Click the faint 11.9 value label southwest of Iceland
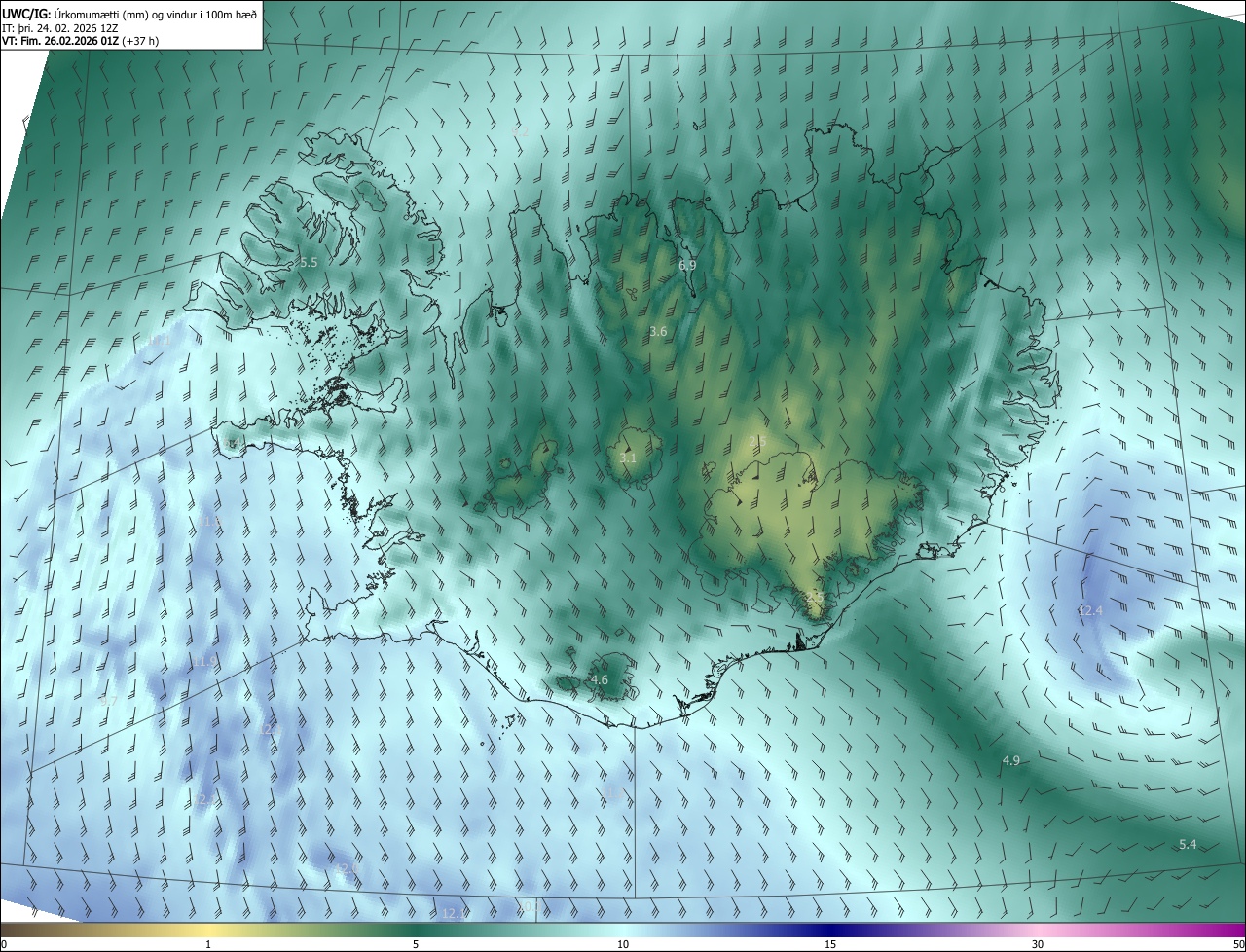This screenshot has width=1246, height=952. [x=204, y=662]
